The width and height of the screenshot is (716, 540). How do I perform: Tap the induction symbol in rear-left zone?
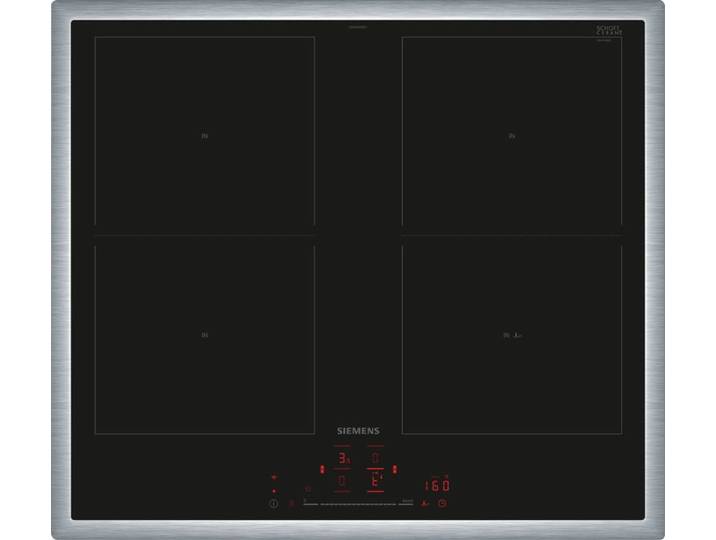pyautogui.click(x=205, y=136)
